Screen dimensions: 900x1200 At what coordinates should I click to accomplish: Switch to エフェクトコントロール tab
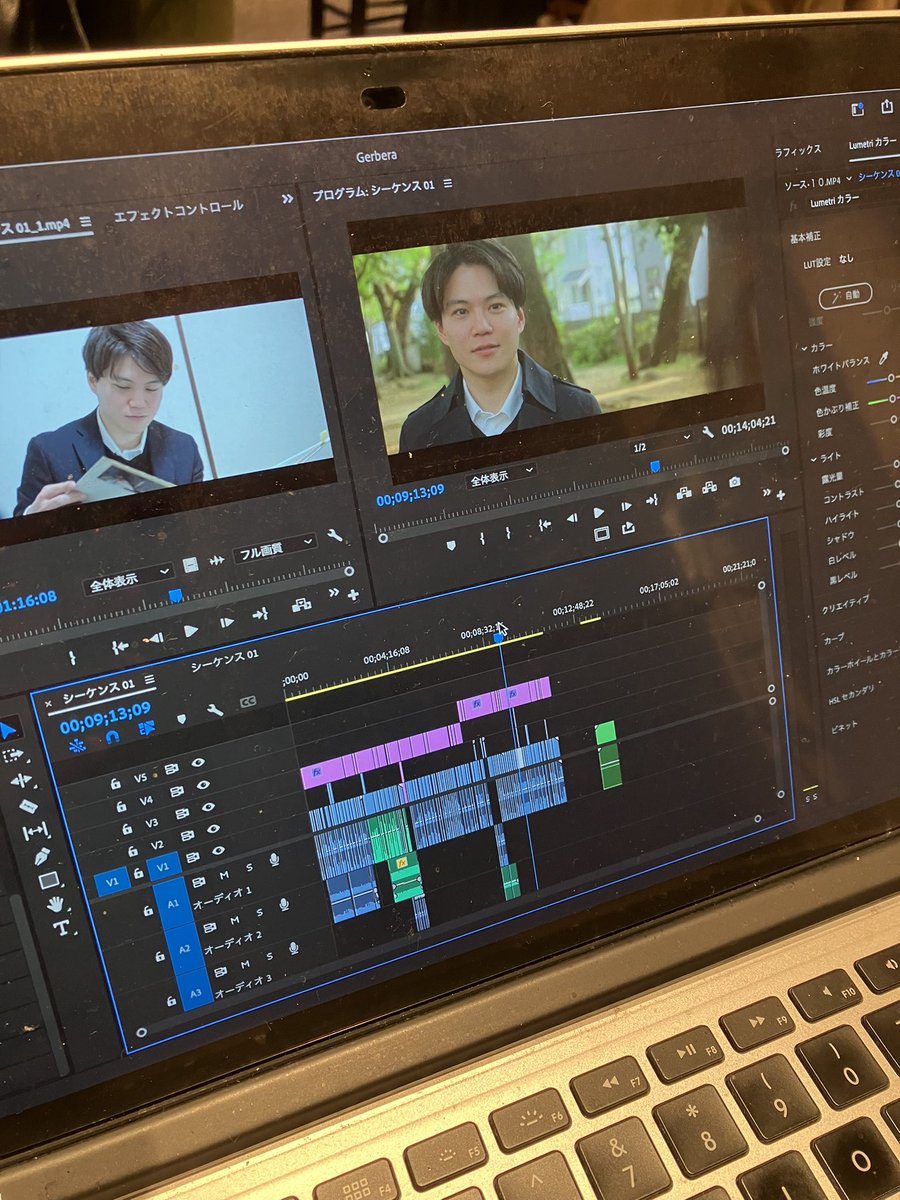(178, 212)
